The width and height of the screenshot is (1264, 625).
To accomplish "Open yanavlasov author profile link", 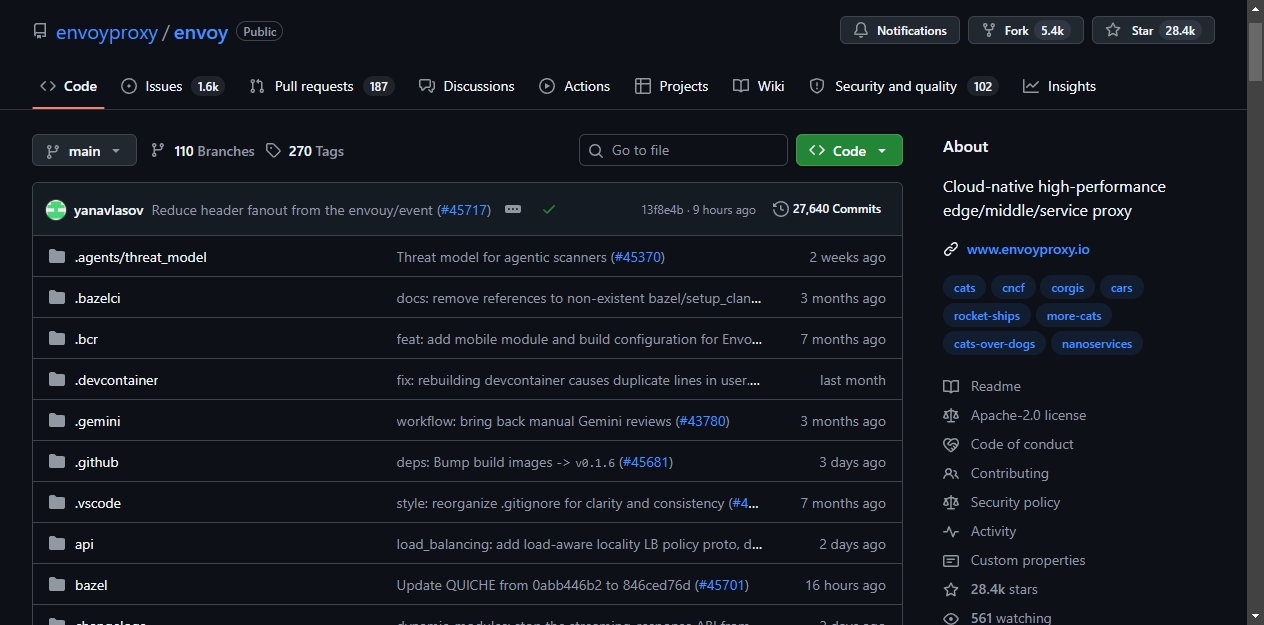I will point(109,210).
